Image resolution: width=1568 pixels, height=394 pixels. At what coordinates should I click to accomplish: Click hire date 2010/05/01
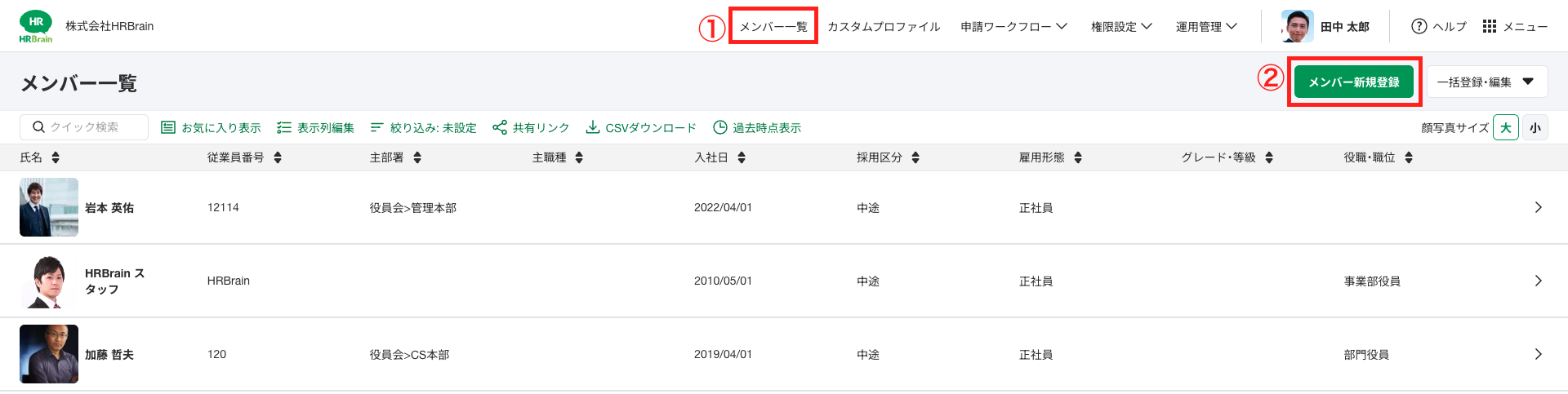click(x=723, y=281)
